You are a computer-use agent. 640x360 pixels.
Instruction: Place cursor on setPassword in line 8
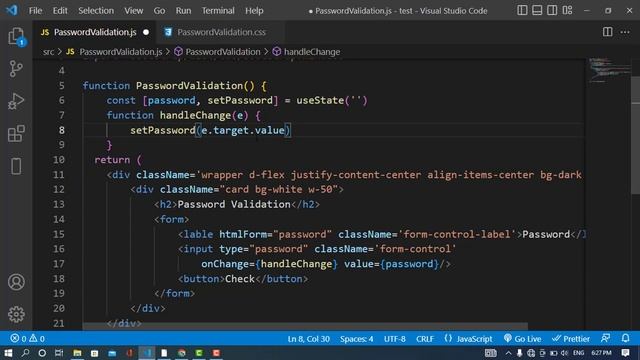tap(163, 130)
